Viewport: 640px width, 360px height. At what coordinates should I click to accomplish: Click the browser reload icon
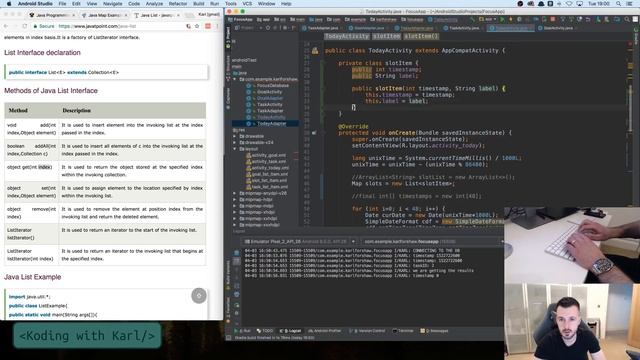(x=25, y=26)
